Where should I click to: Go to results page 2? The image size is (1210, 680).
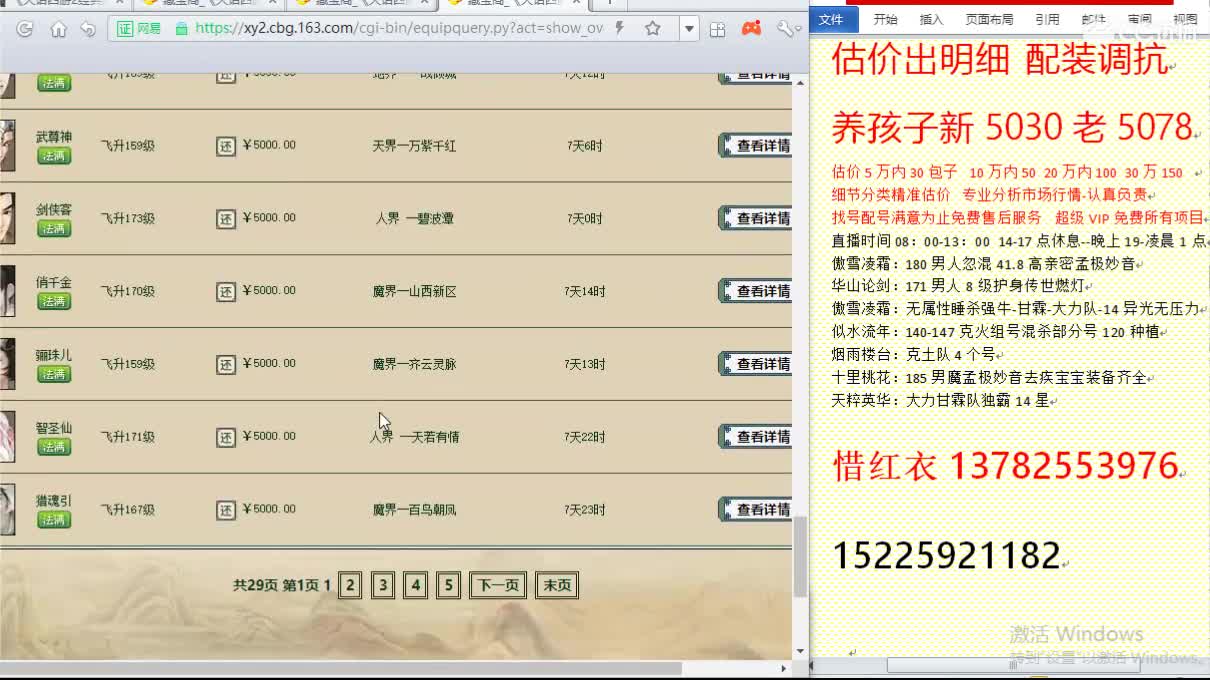point(350,586)
